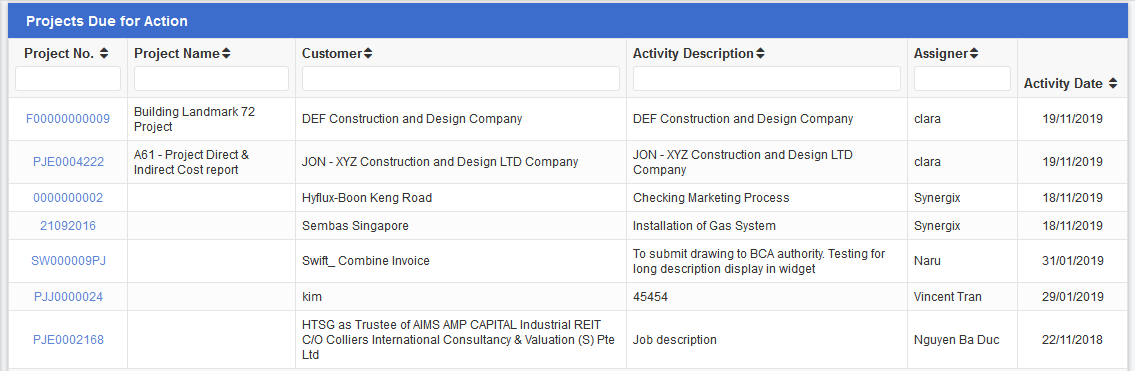Viewport: 1135px width, 371px height.
Task: Focus the Project Name filter box
Action: (211, 79)
